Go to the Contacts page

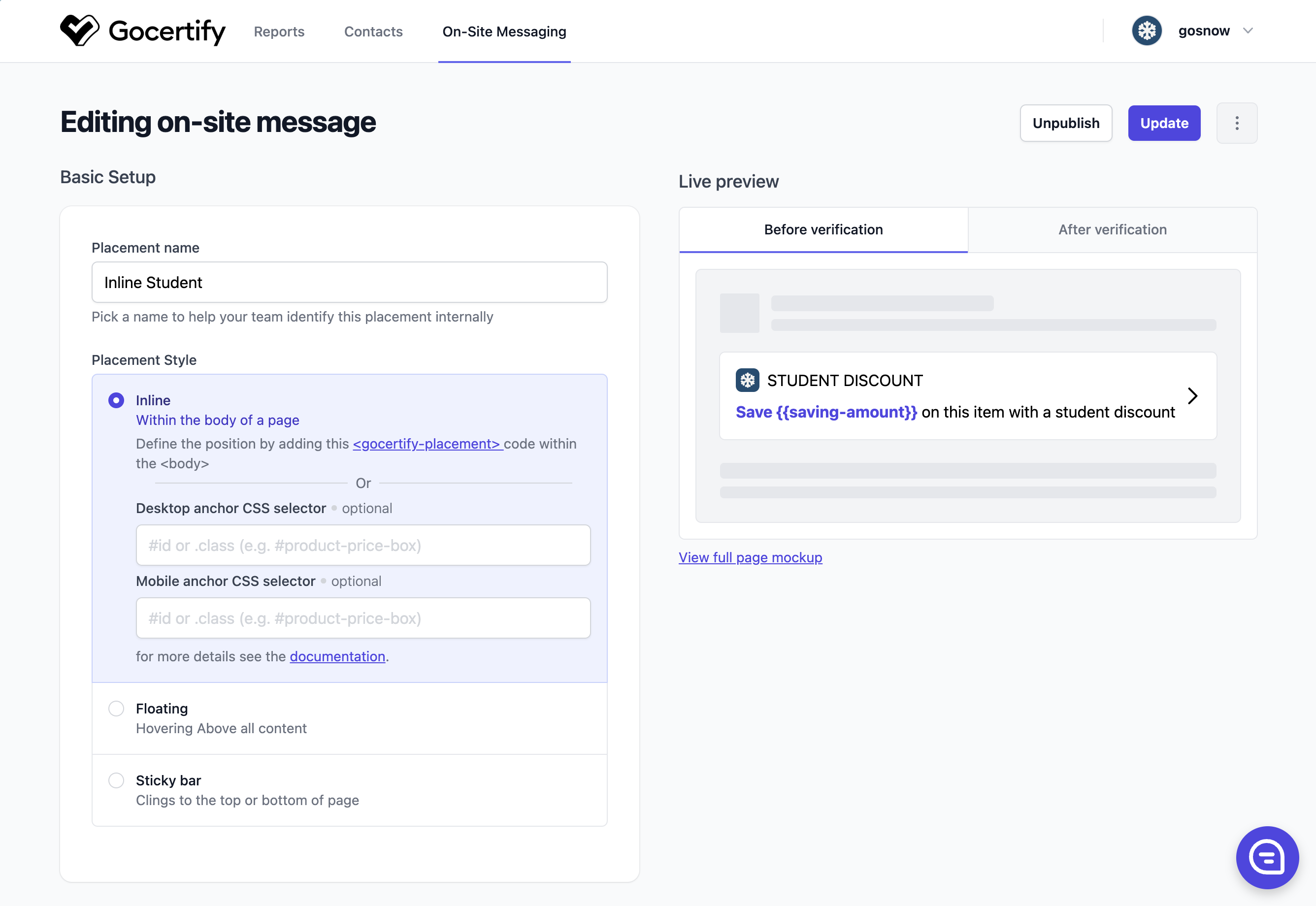point(373,32)
